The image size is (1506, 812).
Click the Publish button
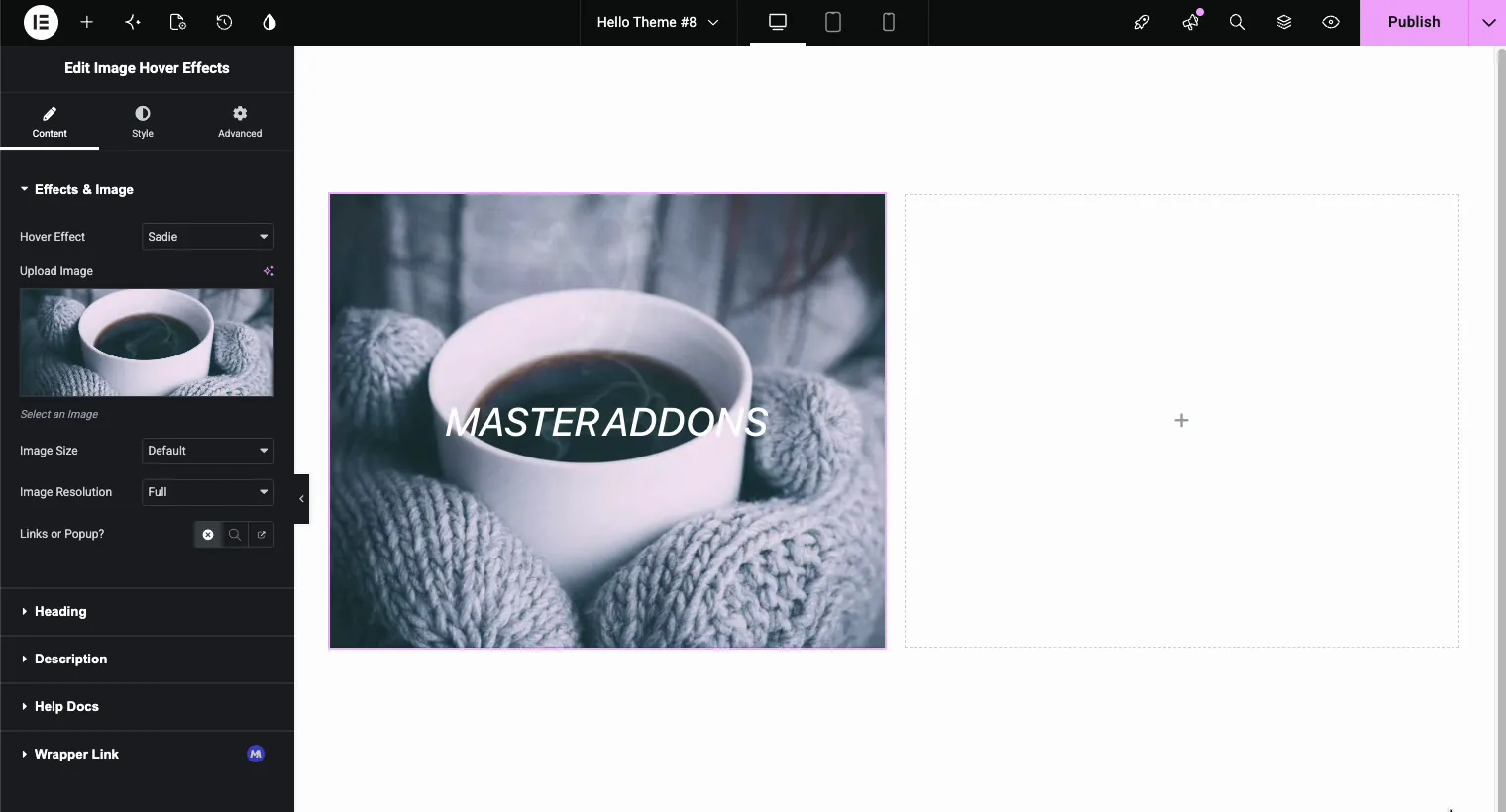pyautogui.click(x=1414, y=22)
